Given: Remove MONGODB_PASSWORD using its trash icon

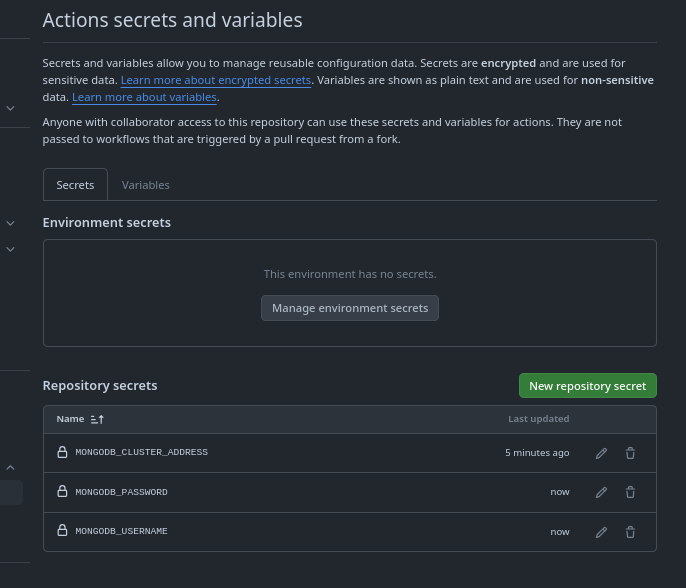Looking at the screenshot, I should 630,492.
